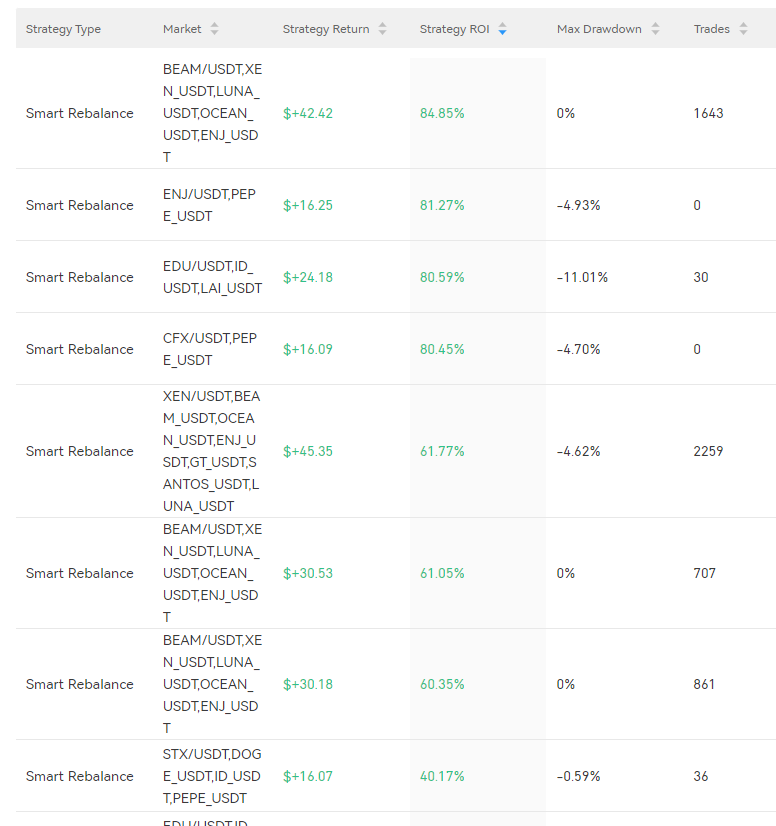Screen dimensions: 776x826
Task: Click the Max Drawdown header label
Action: [x=599, y=29]
